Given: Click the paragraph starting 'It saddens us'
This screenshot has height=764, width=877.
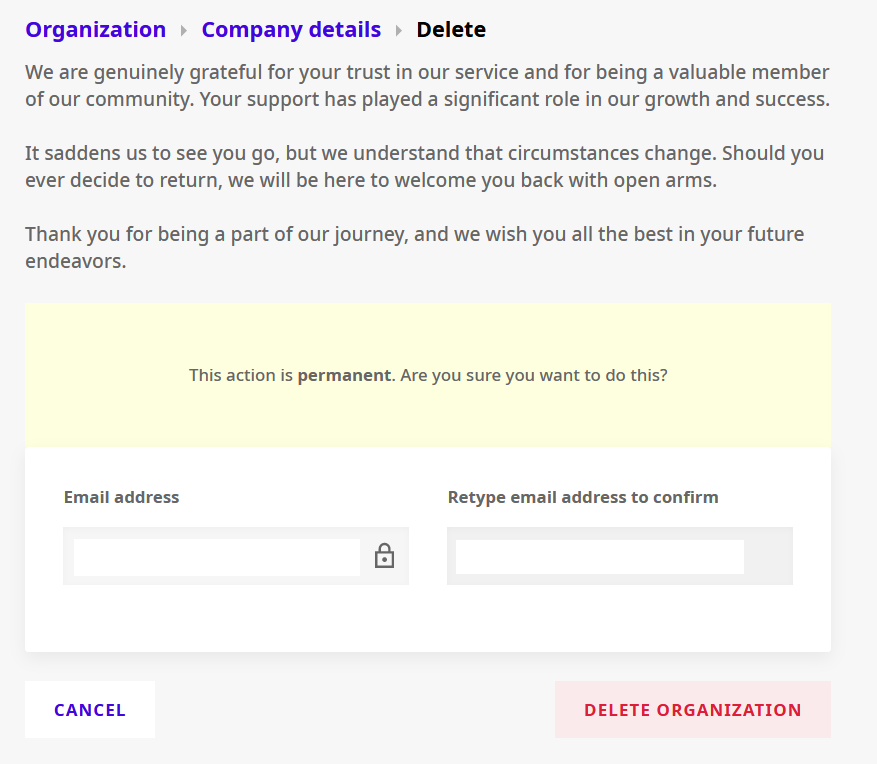Looking at the screenshot, I should [x=425, y=167].
